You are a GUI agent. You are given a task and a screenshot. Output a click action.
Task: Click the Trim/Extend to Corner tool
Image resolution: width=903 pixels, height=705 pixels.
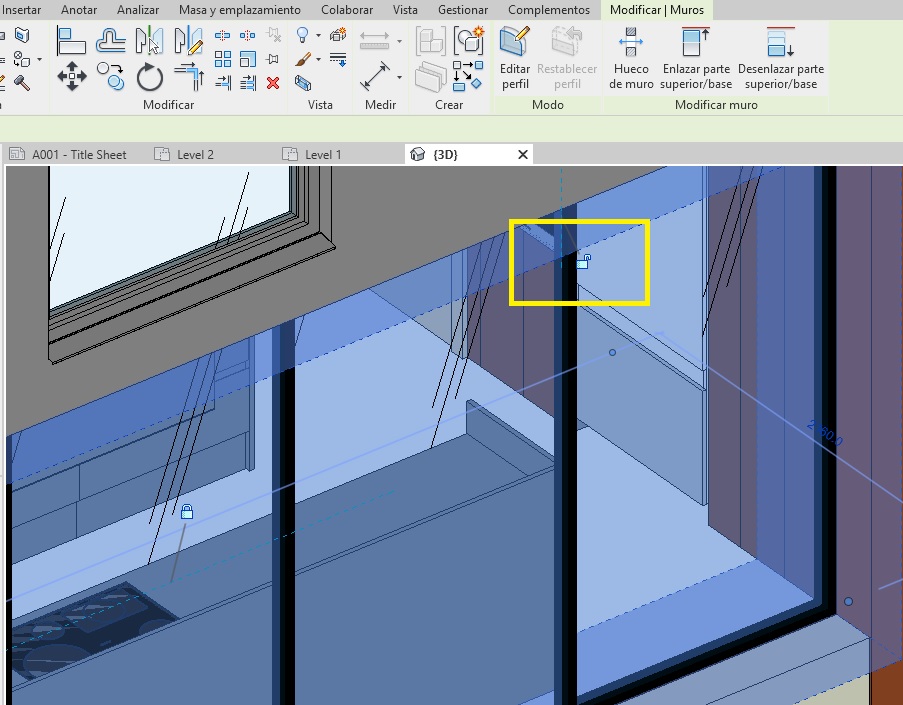click(188, 76)
